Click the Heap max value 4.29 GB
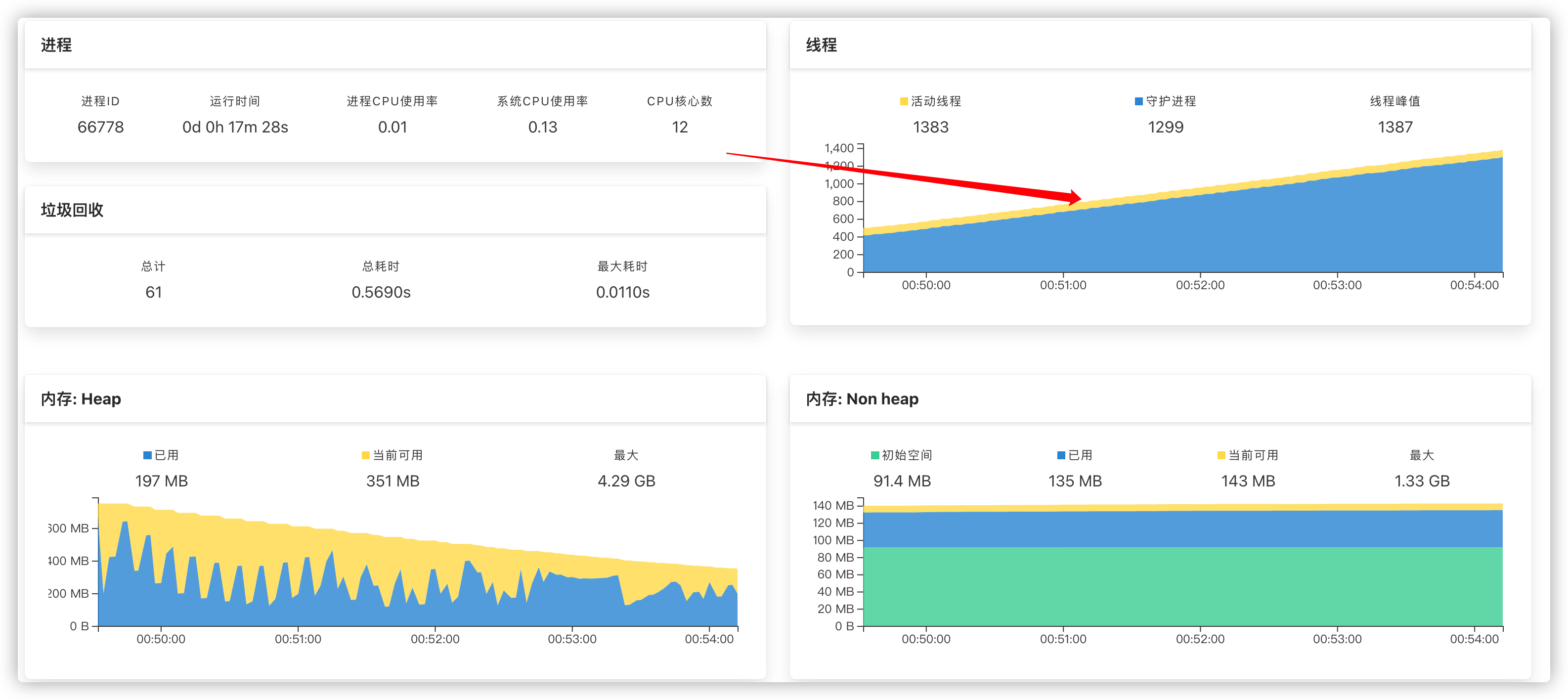This screenshot has width=1568, height=700. click(626, 481)
